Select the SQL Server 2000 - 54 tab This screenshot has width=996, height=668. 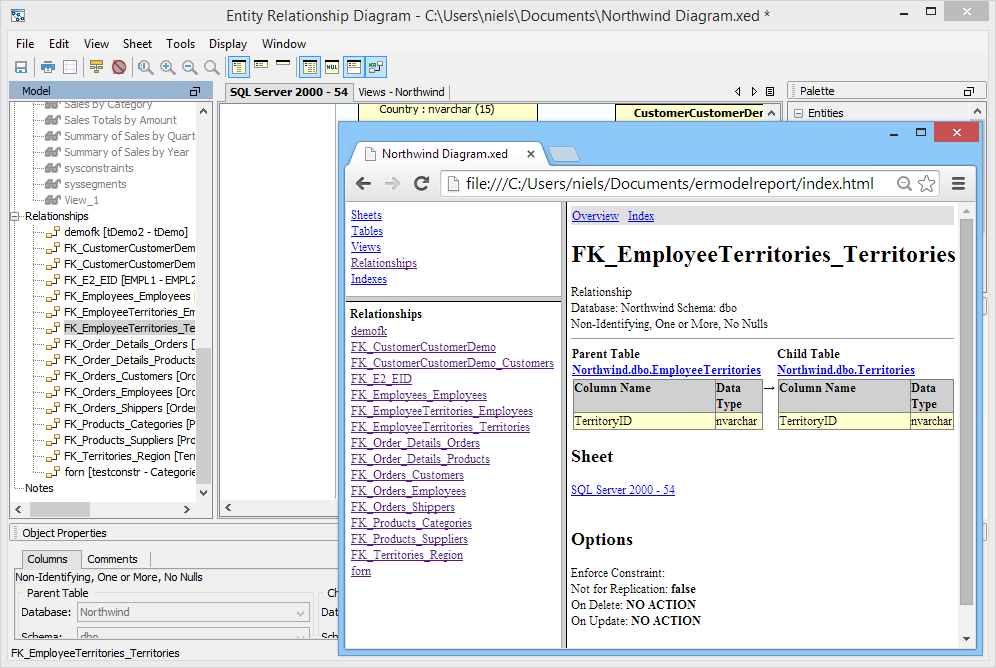click(x=288, y=92)
